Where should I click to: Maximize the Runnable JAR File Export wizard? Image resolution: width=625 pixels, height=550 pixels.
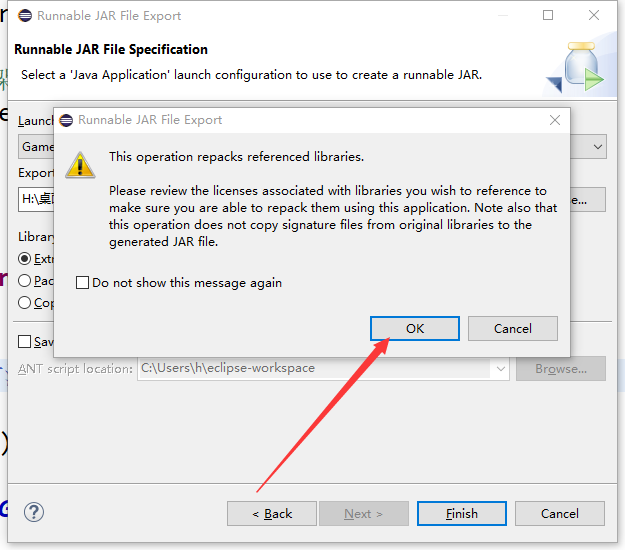tap(548, 15)
